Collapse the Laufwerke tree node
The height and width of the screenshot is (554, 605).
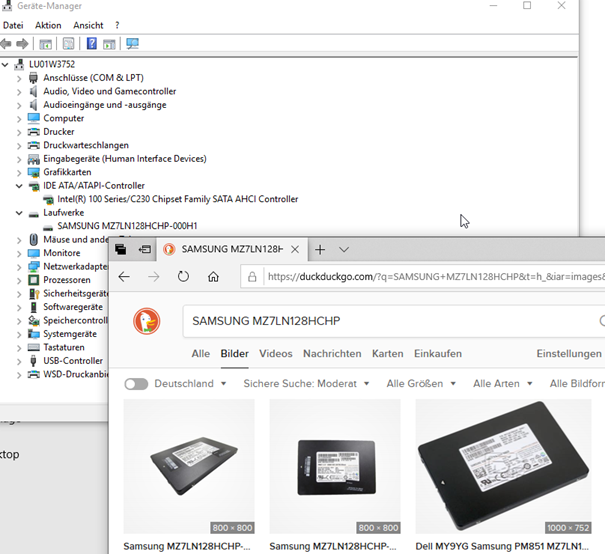pos(19,213)
